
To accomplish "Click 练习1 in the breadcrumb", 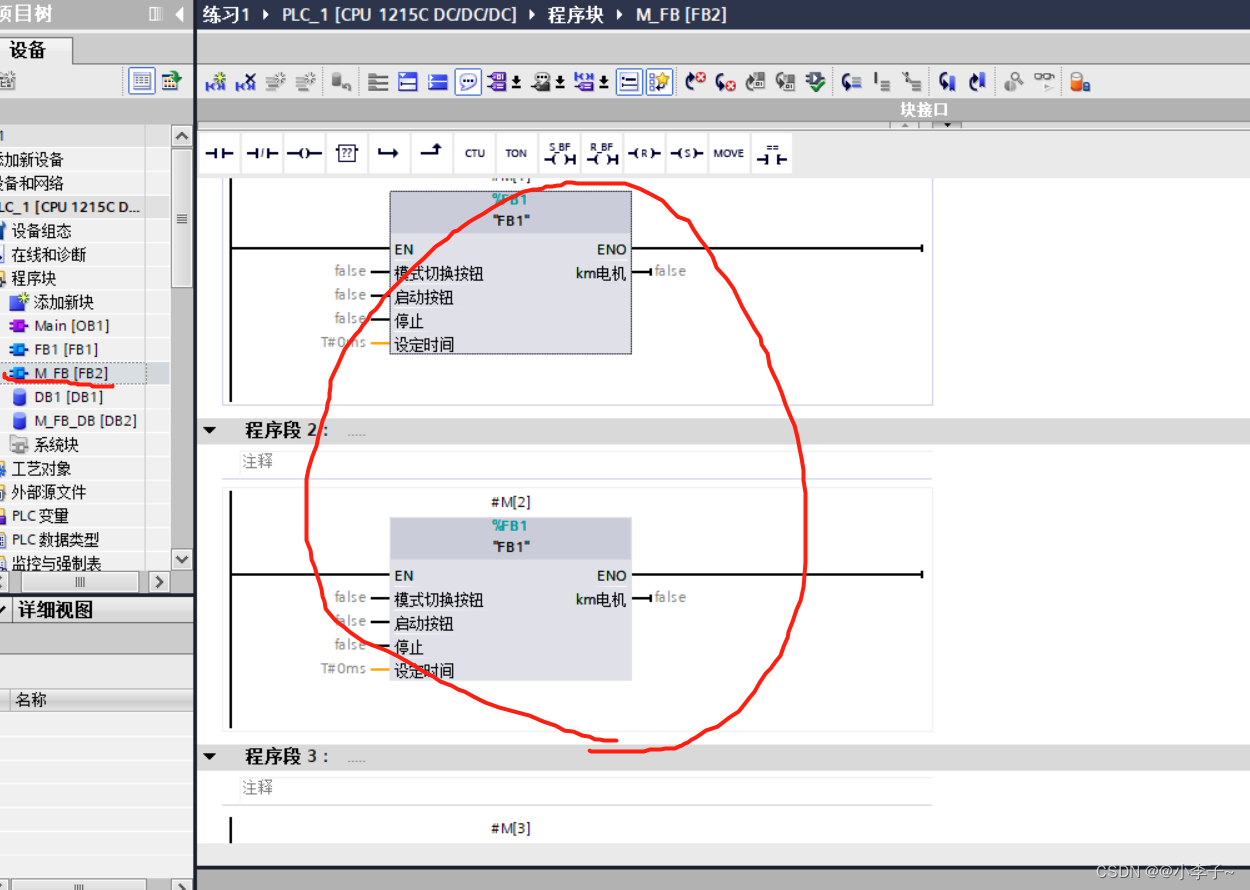I will (x=225, y=14).
